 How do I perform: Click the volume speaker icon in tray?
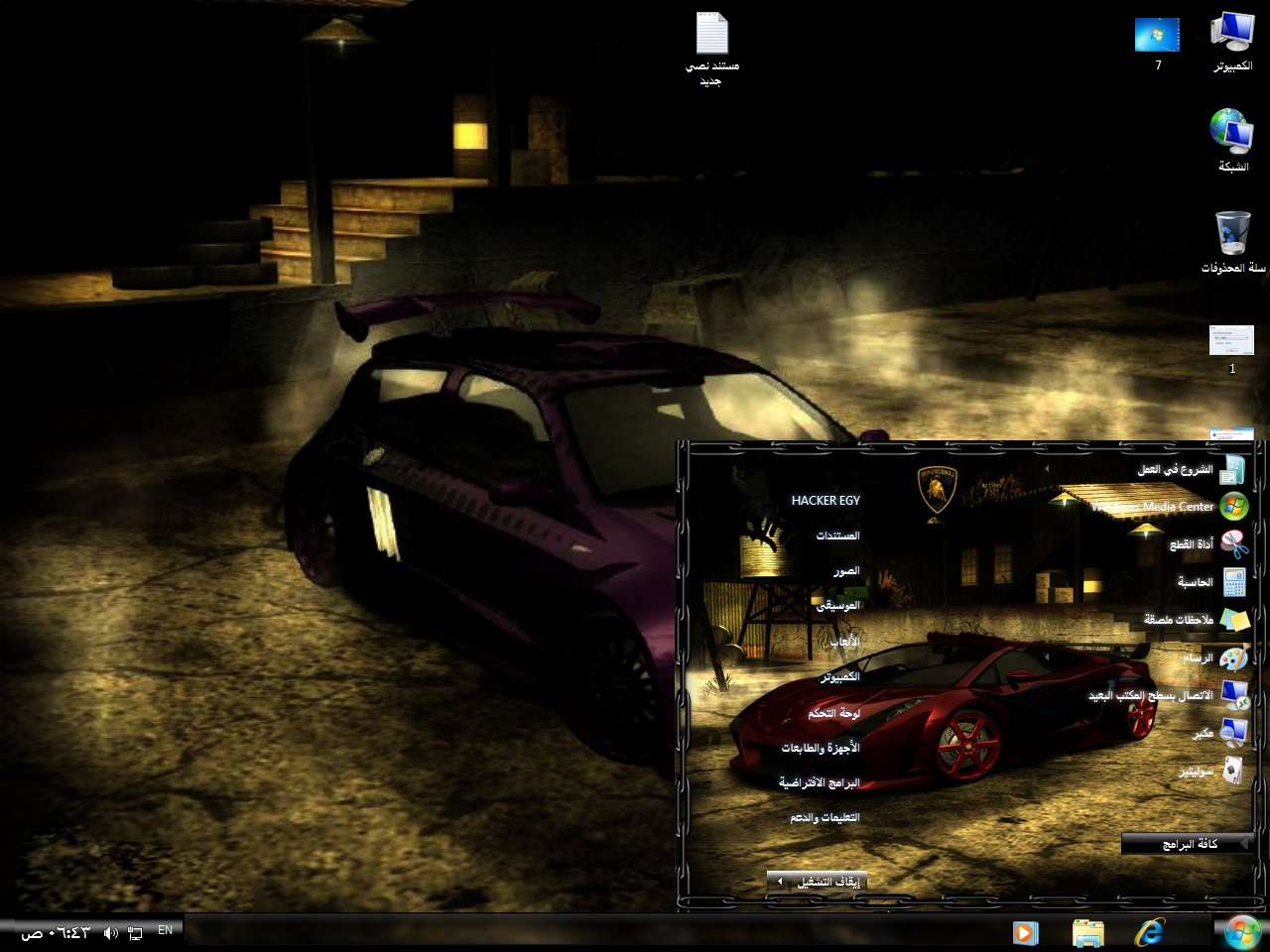tap(110, 932)
